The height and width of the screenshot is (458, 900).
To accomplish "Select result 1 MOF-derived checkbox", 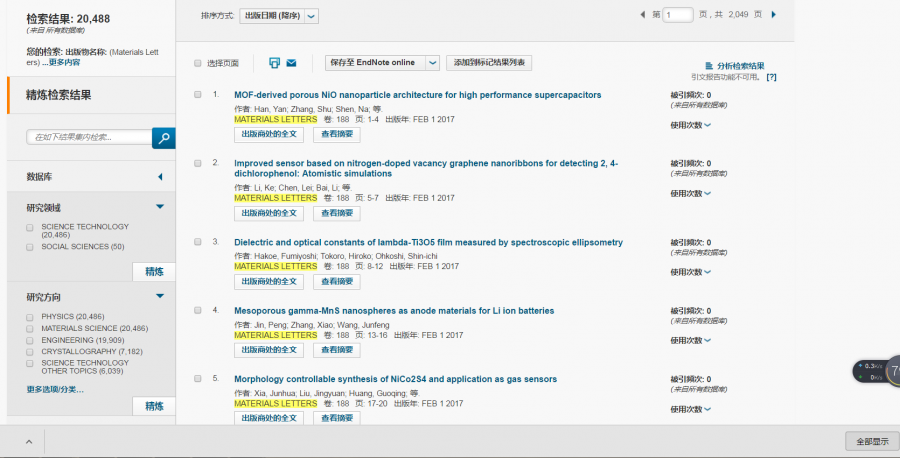I will pyautogui.click(x=197, y=94).
